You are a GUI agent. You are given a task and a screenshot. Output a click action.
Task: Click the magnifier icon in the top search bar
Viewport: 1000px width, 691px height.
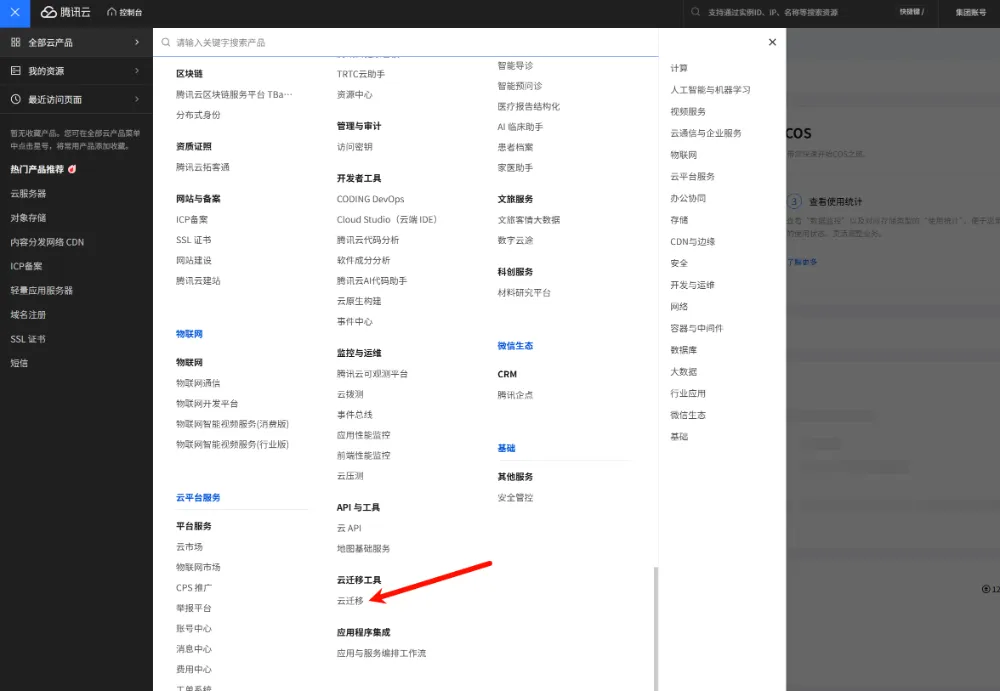pyautogui.click(x=695, y=12)
